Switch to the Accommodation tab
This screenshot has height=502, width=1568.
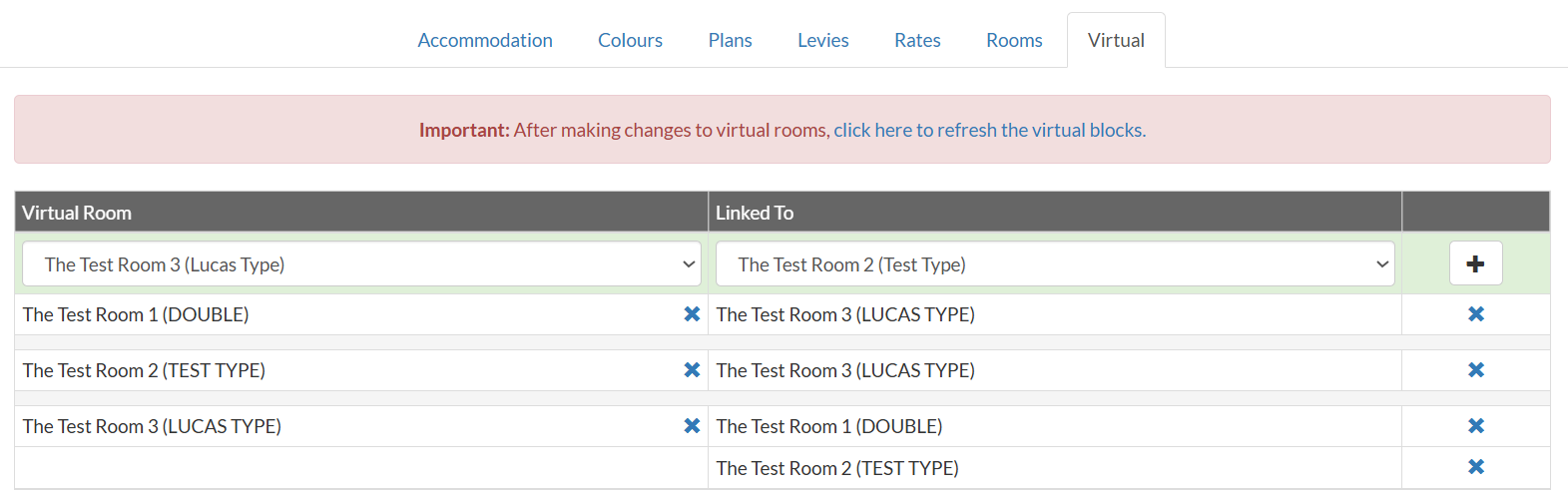[x=485, y=40]
